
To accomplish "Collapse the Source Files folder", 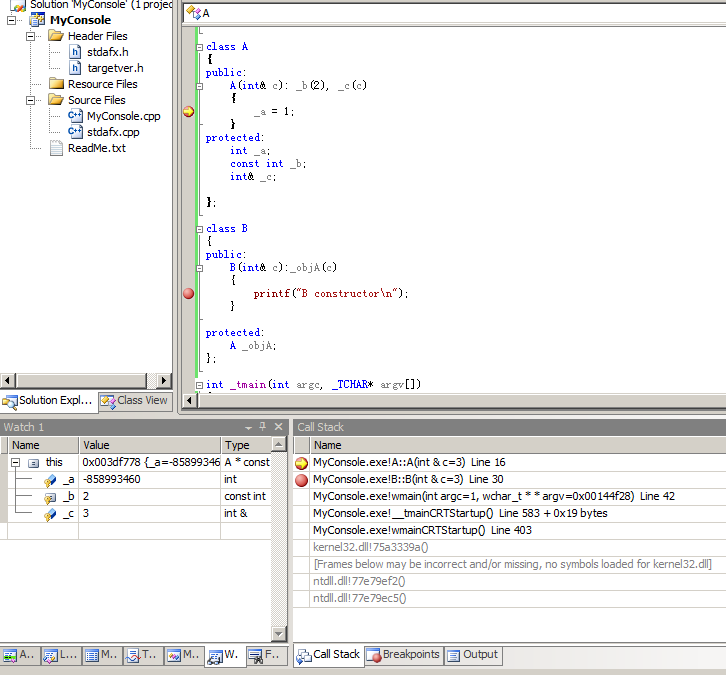I will tap(31, 100).
